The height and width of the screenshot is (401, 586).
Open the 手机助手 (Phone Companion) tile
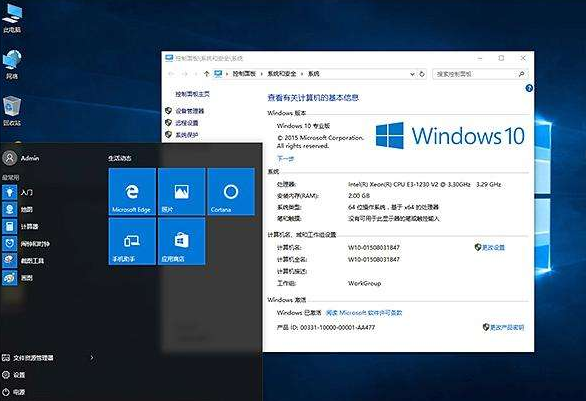click(x=132, y=241)
